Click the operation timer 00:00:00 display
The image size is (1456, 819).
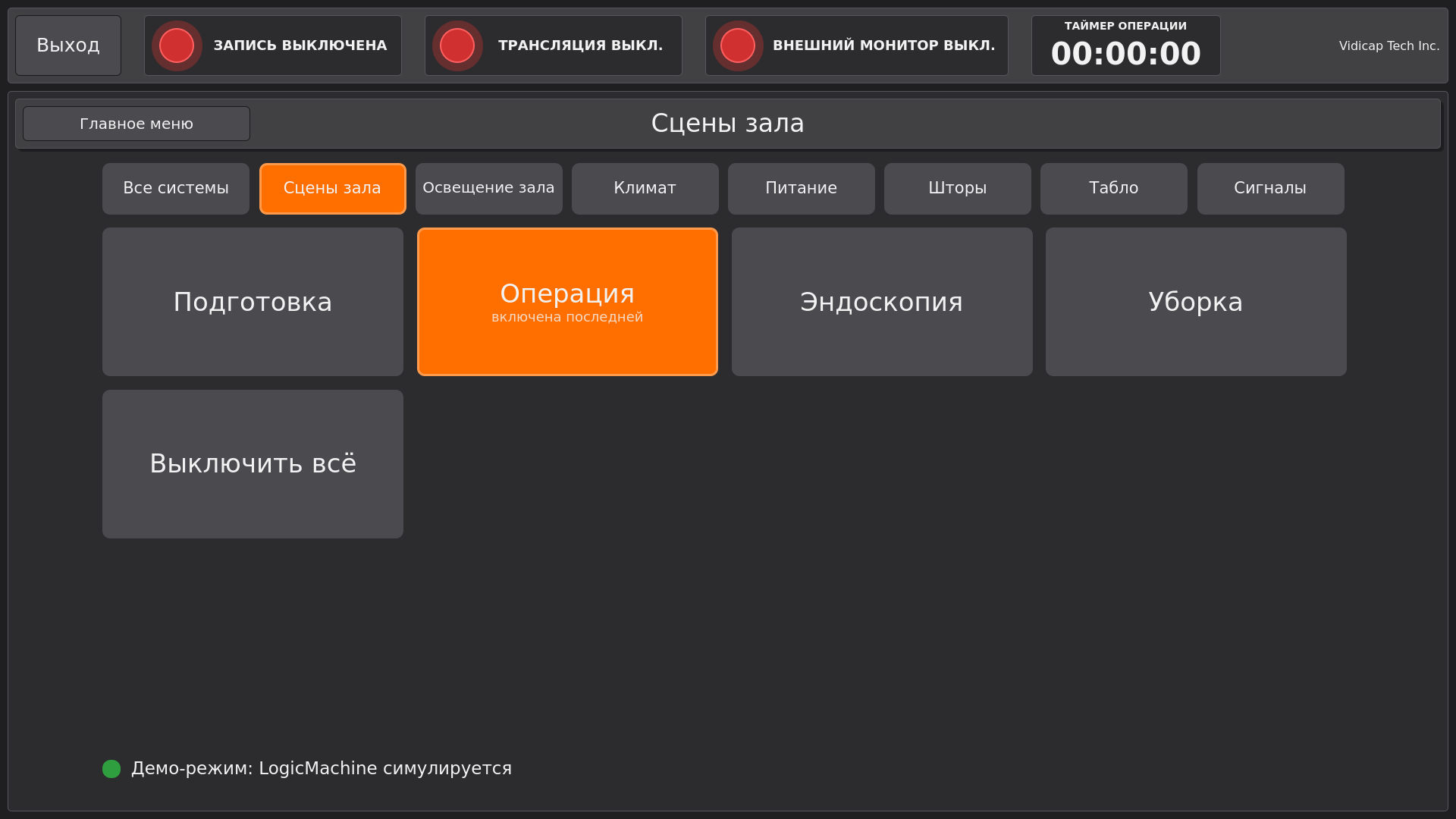(1126, 54)
